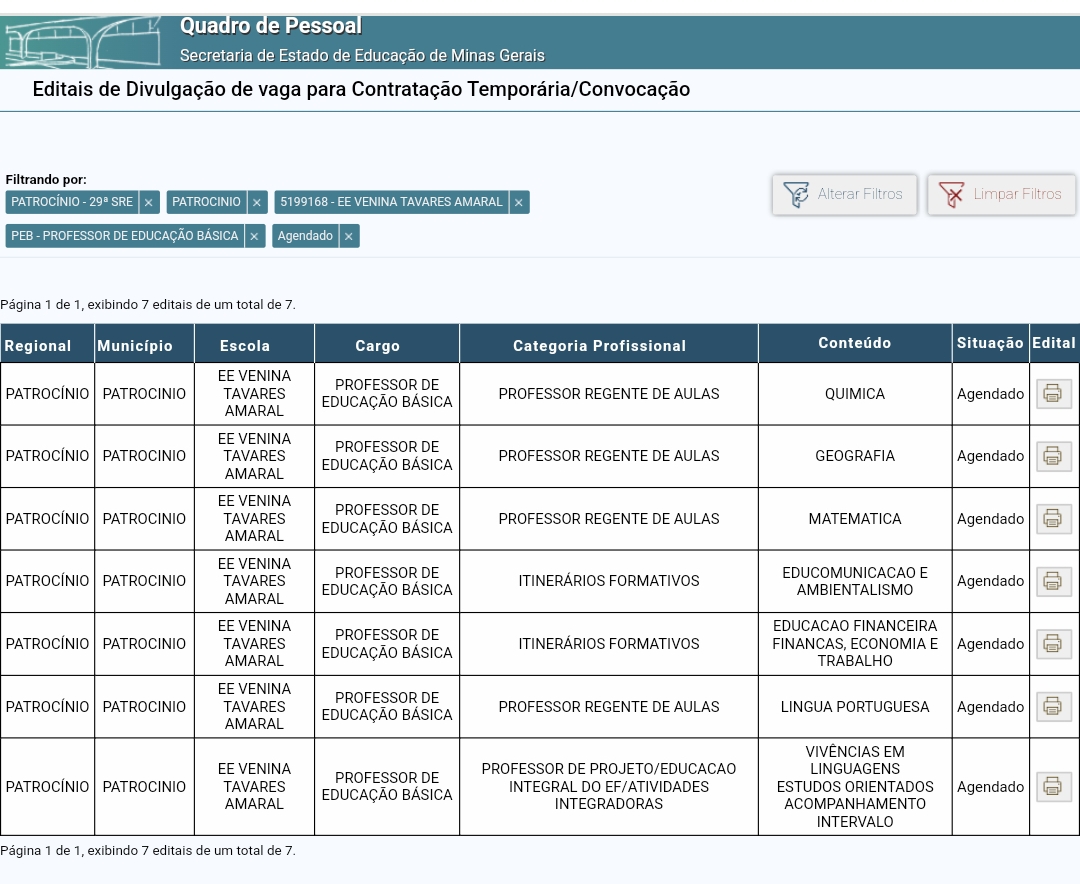Print the EDUCOMUNICACAO E AMBIENTALISMO edital
The image size is (1080, 884).
coord(1051,581)
